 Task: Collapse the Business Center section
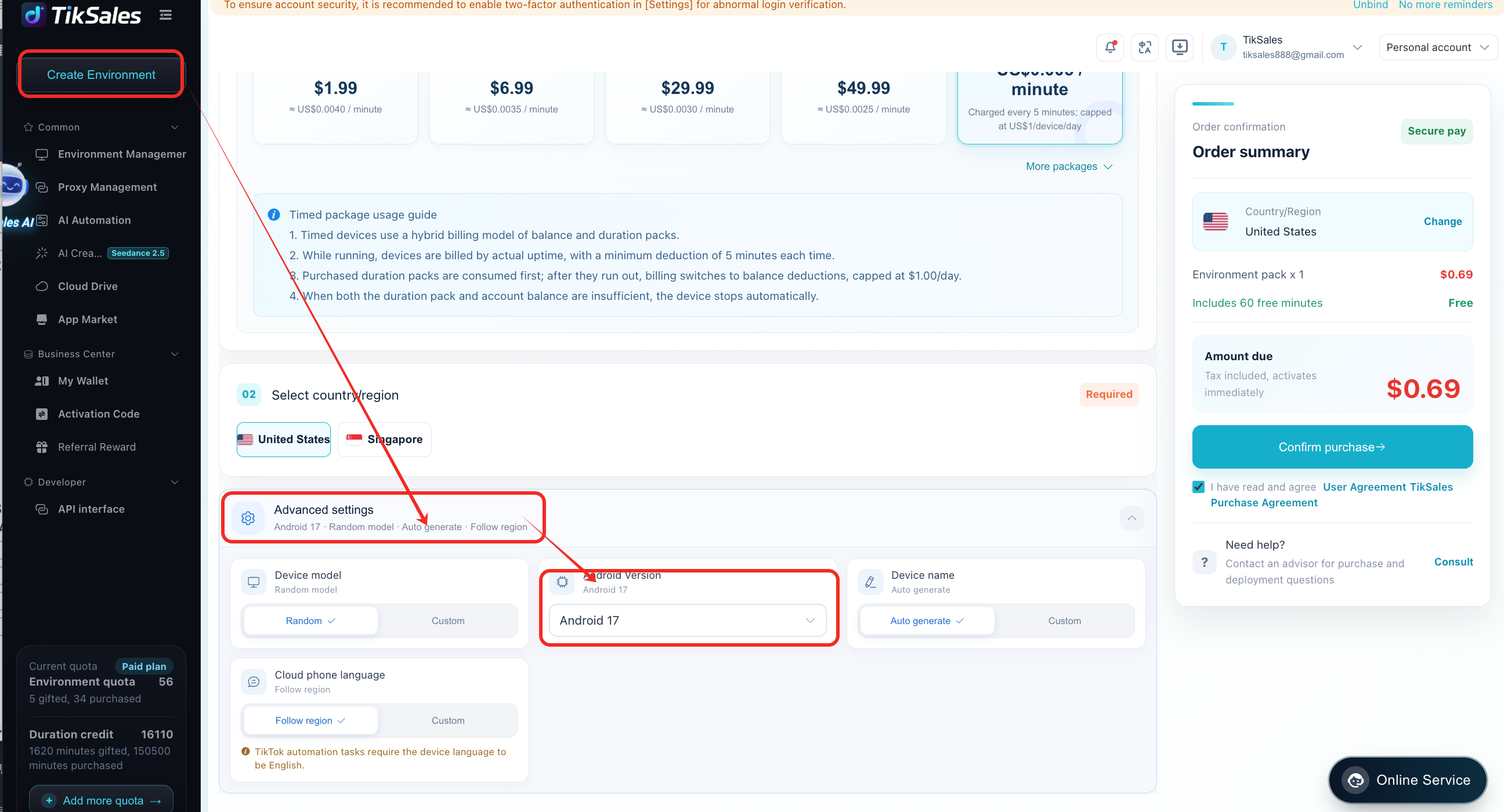pos(175,354)
